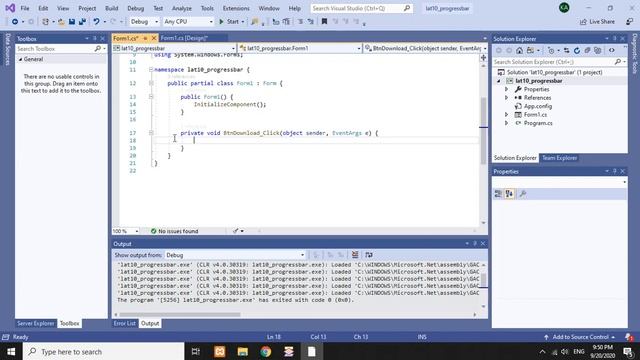Open Chrome from the Windows taskbar
640x360 pixels.
(266, 351)
